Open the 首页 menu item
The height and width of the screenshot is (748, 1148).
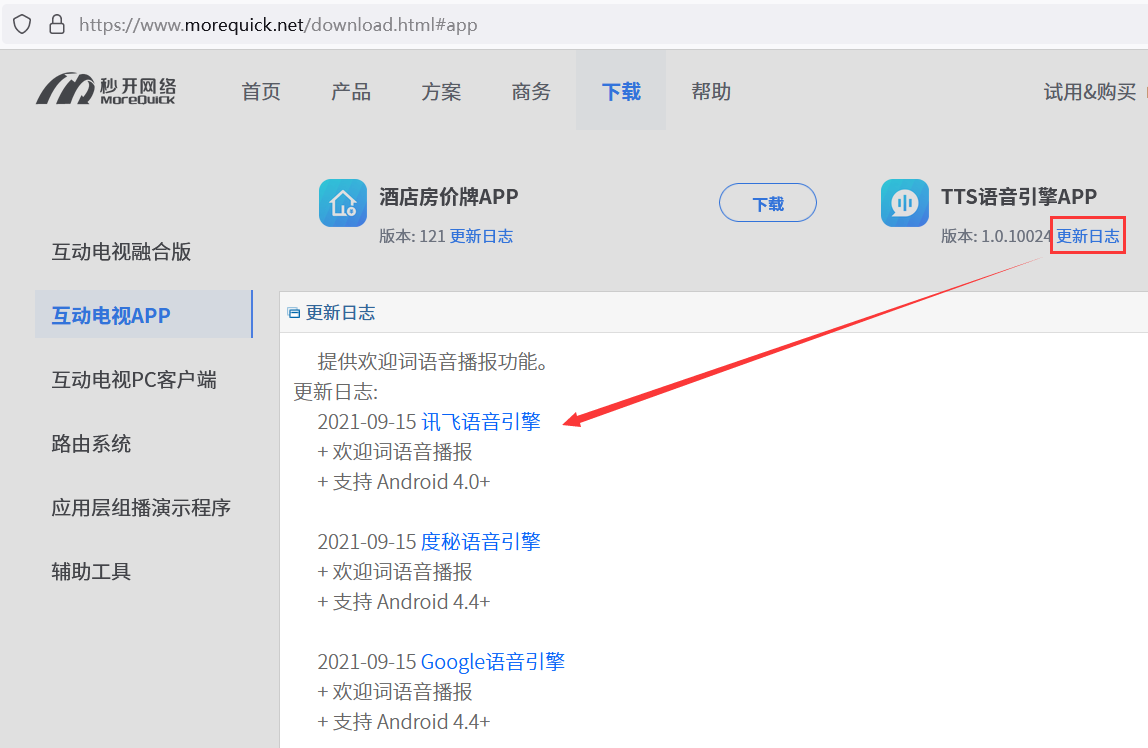click(x=261, y=91)
